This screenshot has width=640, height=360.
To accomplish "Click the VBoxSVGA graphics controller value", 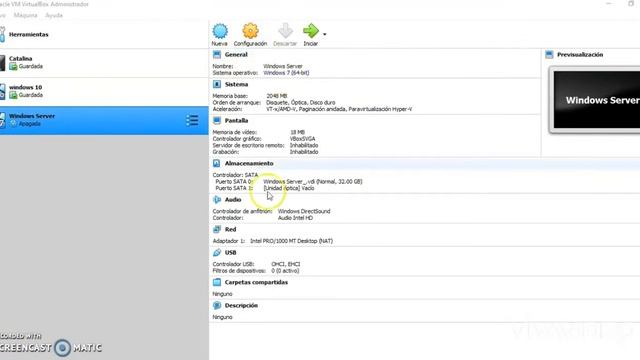I will 302,139.
